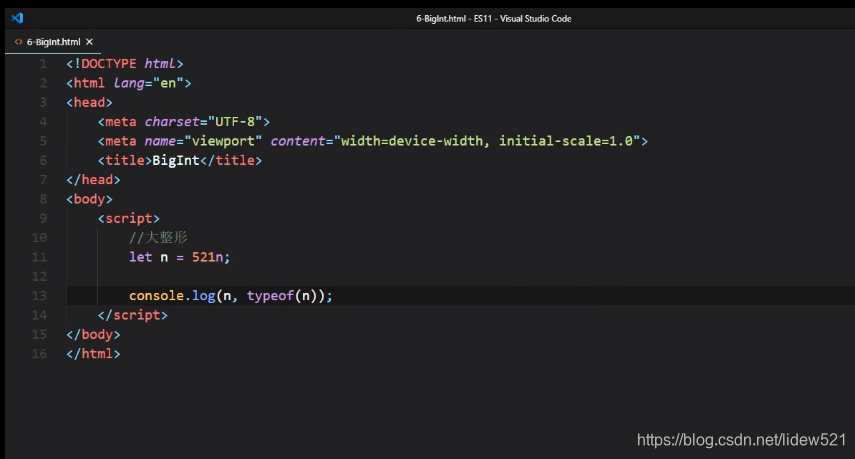Image resolution: width=855 pixels, height=459 pixels.
Task: Click the opening '<body>' tag
Action: coord(89,199)
